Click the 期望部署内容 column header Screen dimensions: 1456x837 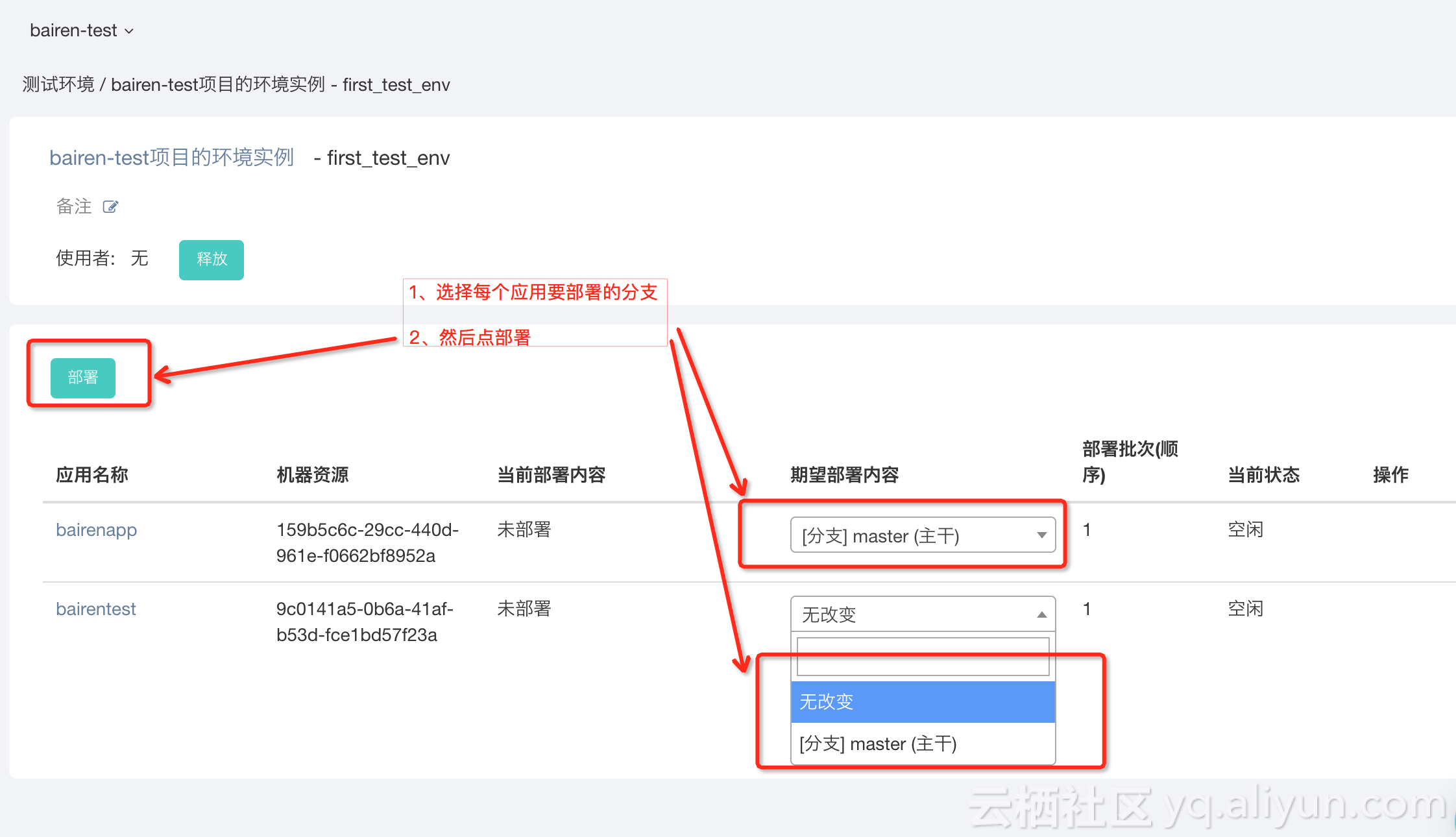point(844,475)
